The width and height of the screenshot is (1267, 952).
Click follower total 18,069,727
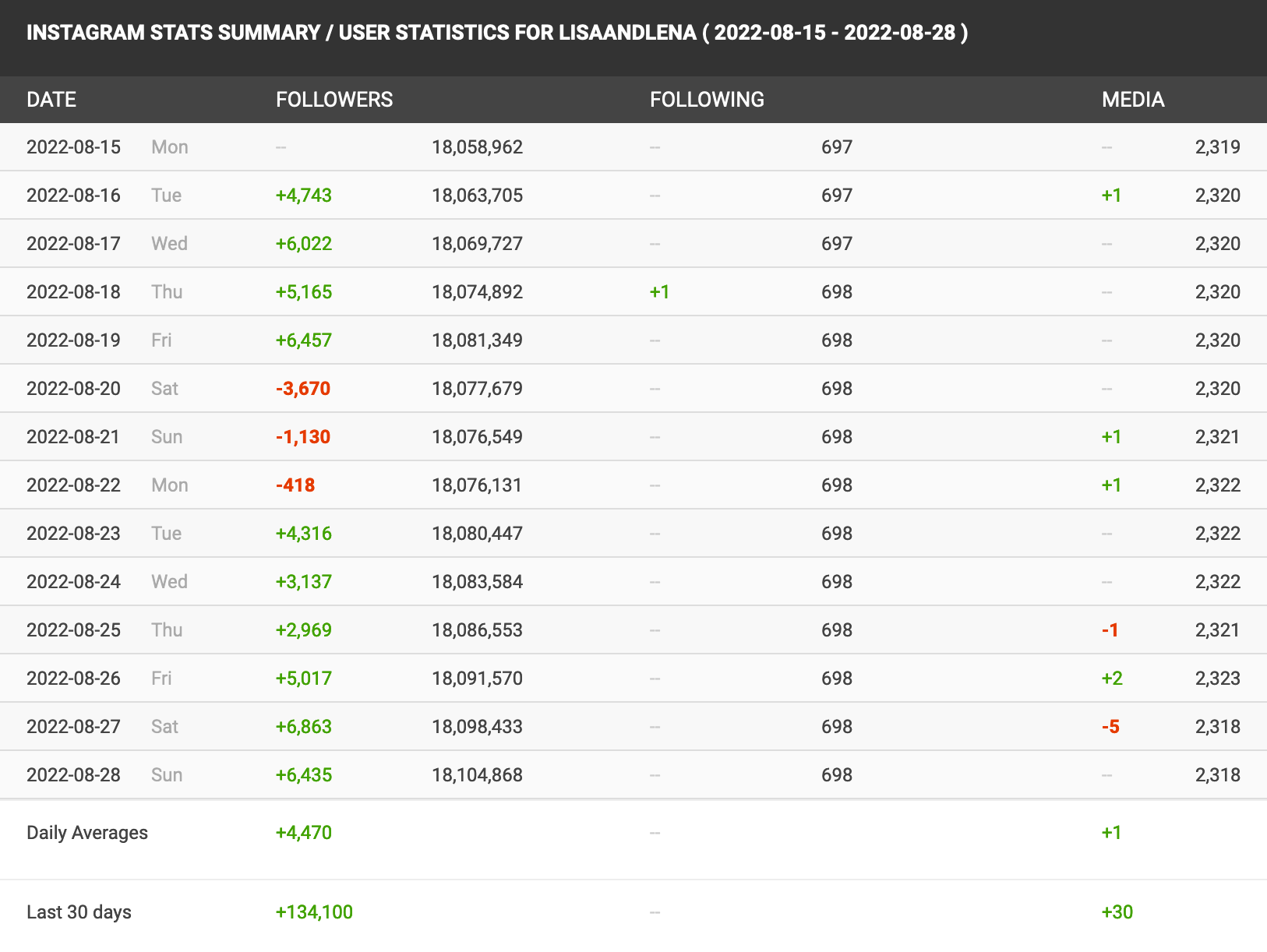pos(478,244)
